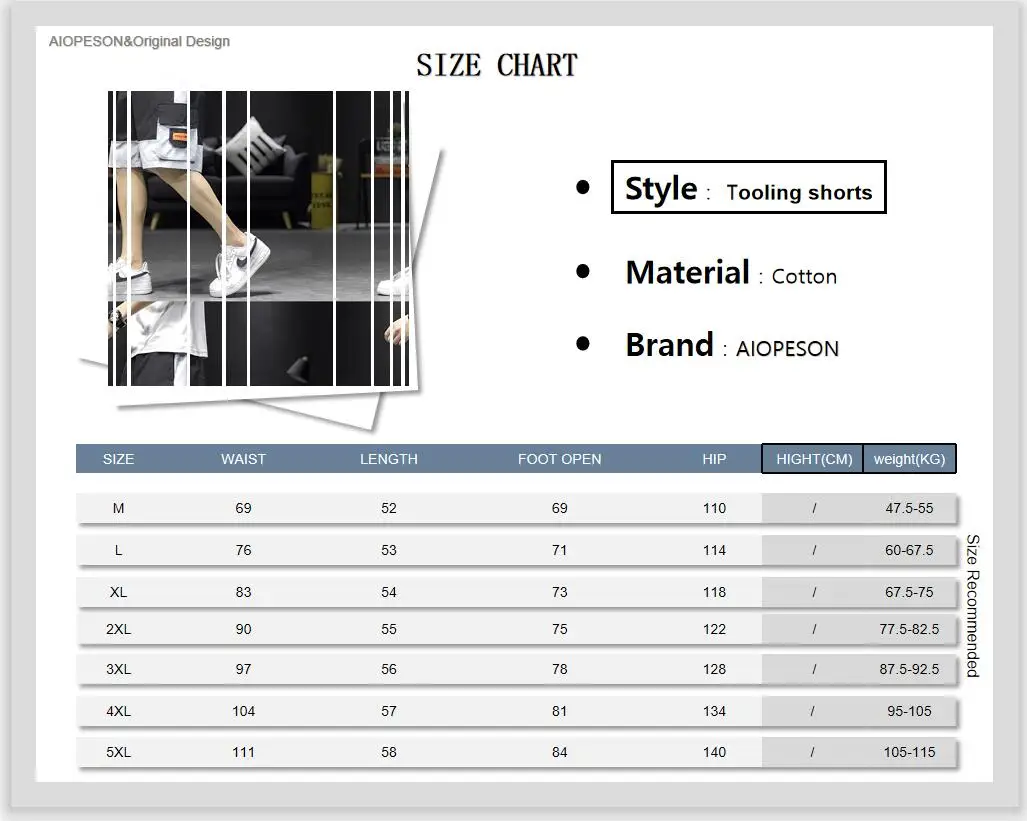Click the 4XL size cell

(119, 711)
